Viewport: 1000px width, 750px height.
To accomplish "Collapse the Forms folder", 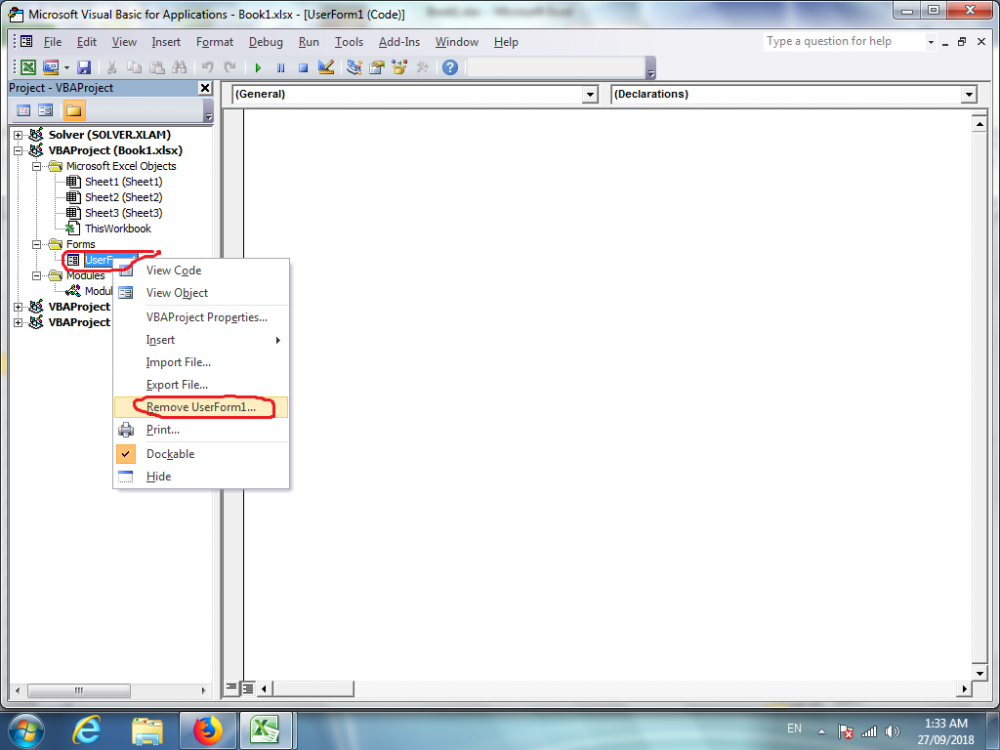I will tap(37, 244).
